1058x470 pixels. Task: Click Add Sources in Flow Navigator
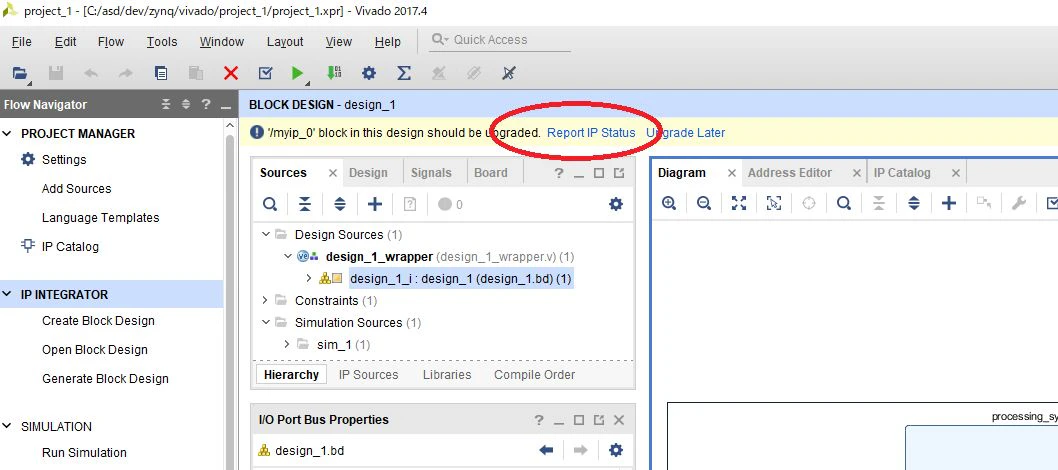[x=76, y=189]
